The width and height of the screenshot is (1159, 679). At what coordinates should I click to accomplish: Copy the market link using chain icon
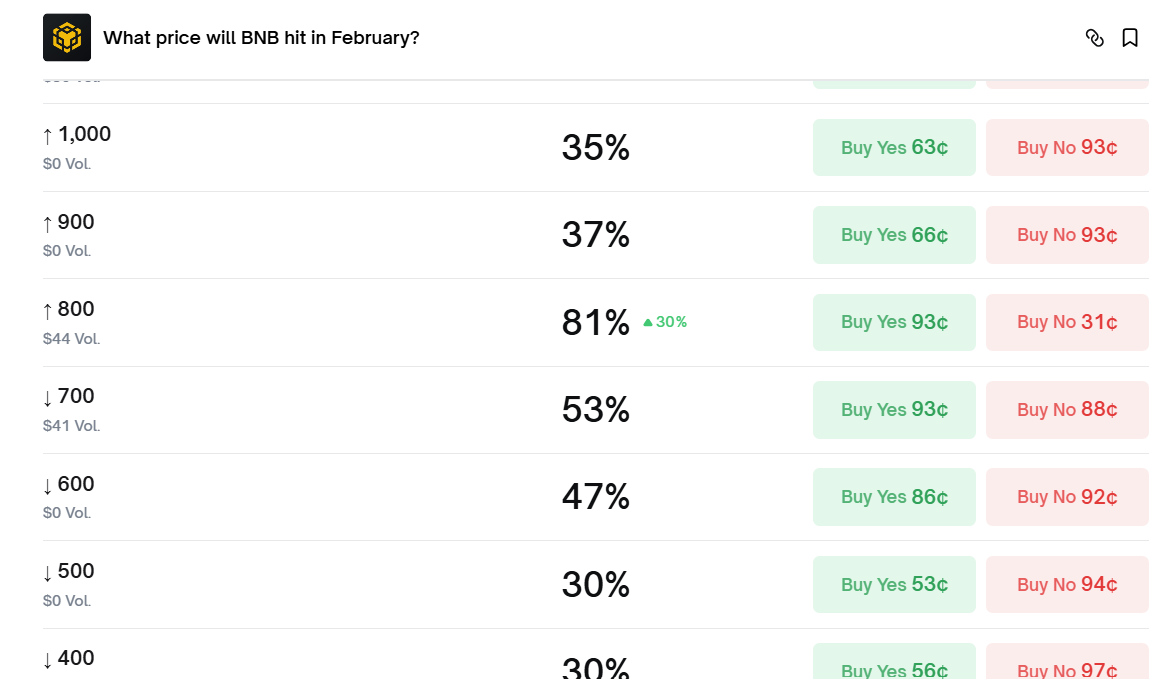[x=1095, y=37]
